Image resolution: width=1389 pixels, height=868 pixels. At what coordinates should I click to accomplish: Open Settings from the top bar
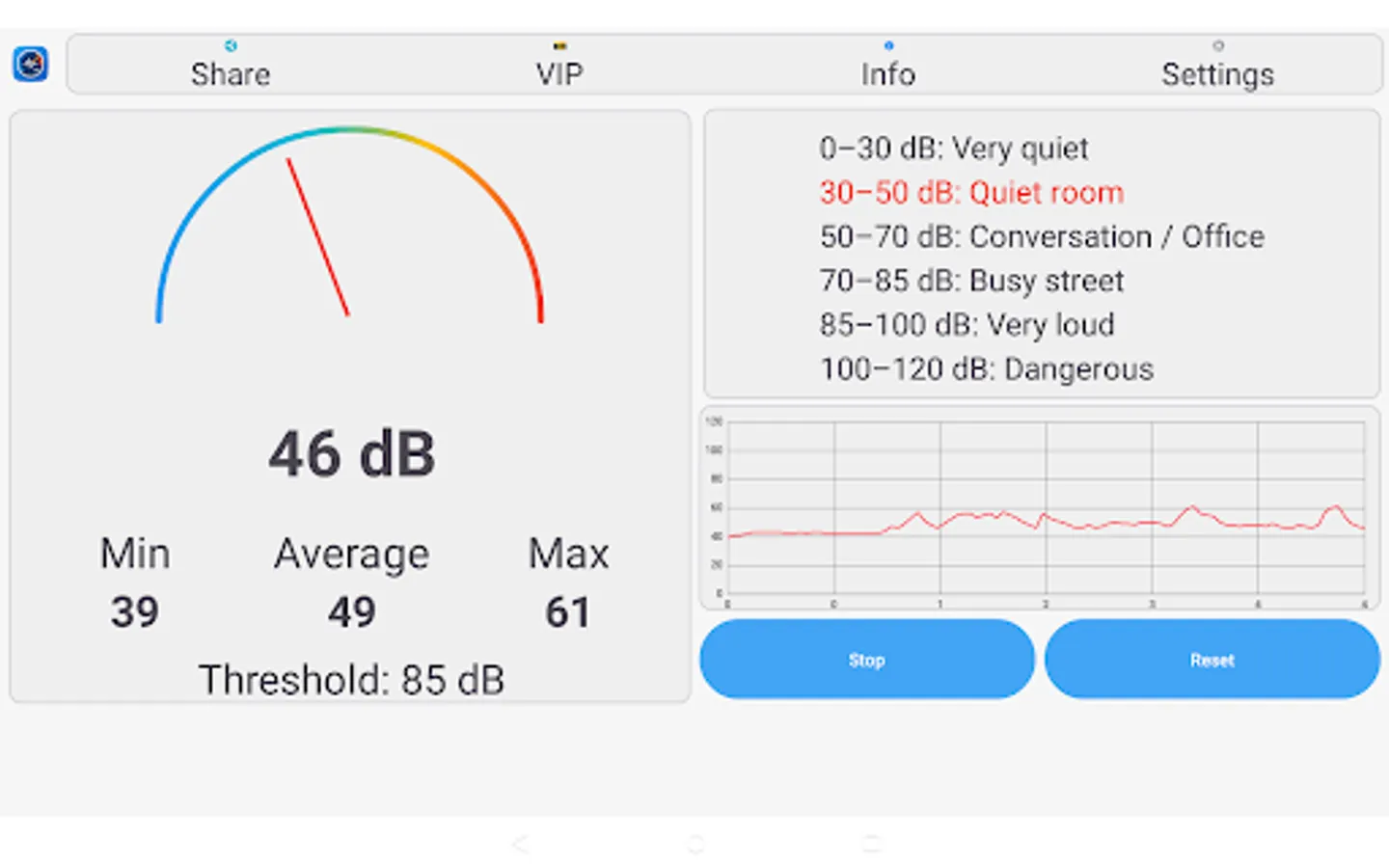pos(1216,74)
